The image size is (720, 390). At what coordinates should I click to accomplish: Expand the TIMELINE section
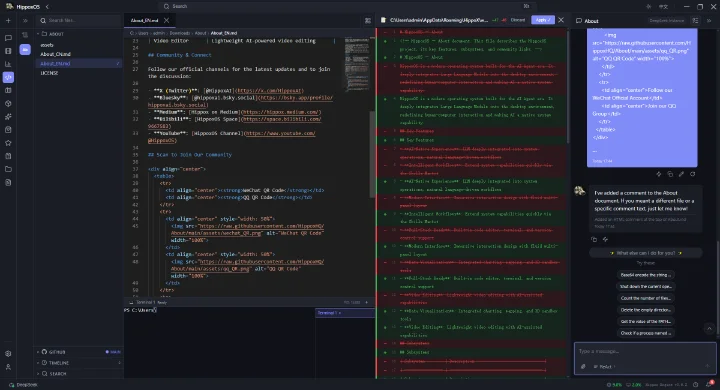tap(78, 363)
